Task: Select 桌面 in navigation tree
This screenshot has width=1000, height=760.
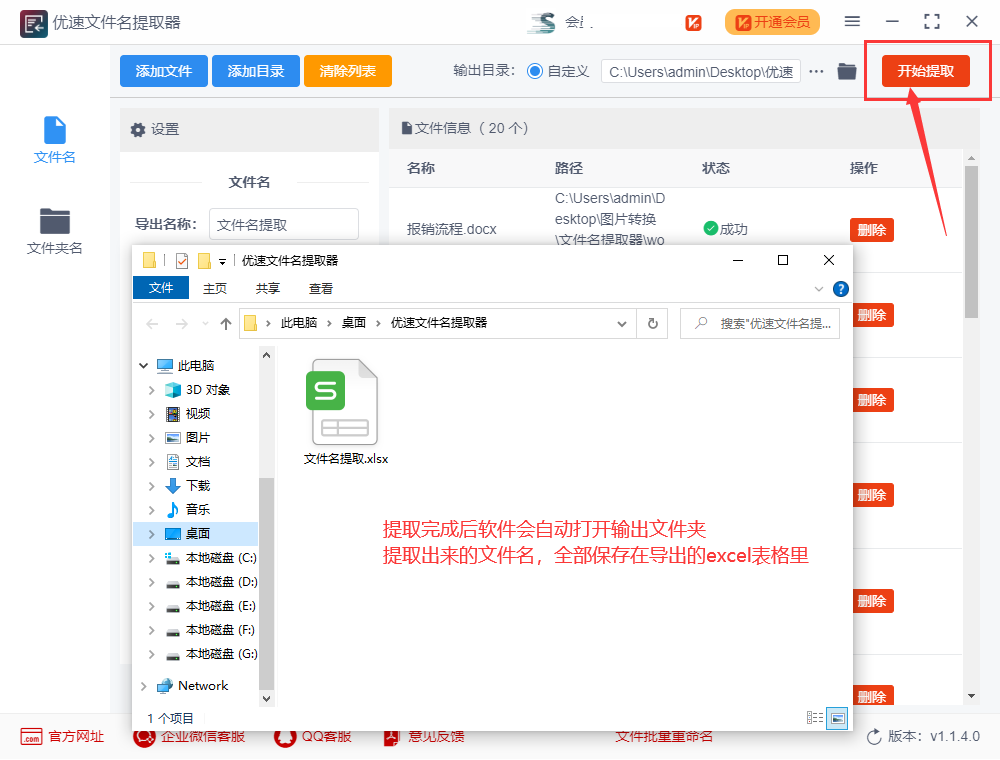Action: click(x=196, y=534)
